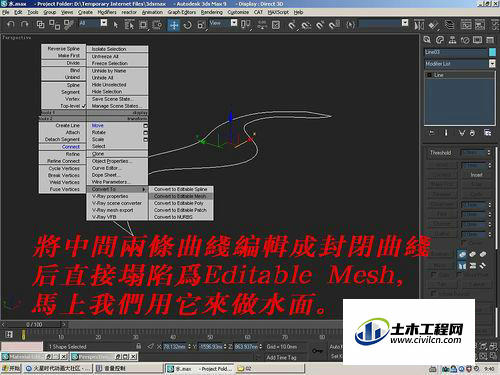Activate the Select and Link tool
Screen dimensions: 500x375
pos(40,24)
